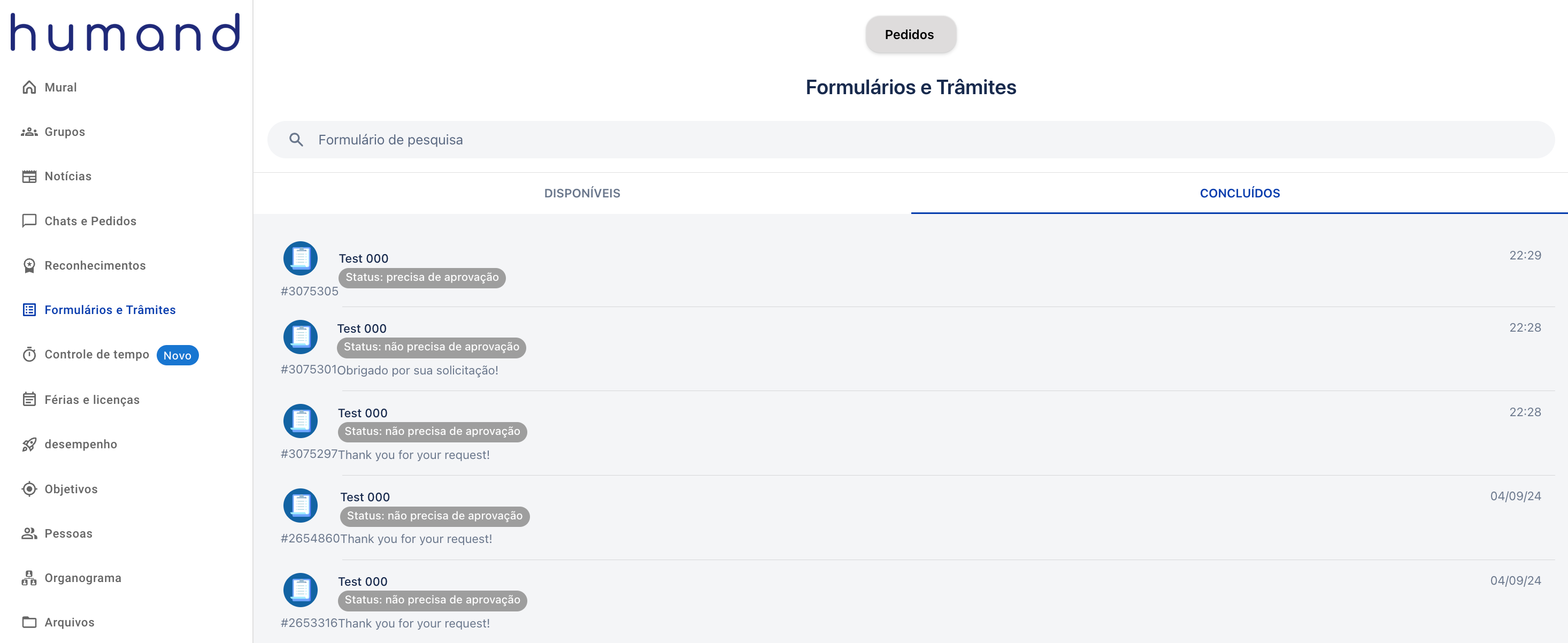The width and height of the screenshot is (1568, 643).
Task: Click the Notícias calendar icon
Action: point(29,176)
